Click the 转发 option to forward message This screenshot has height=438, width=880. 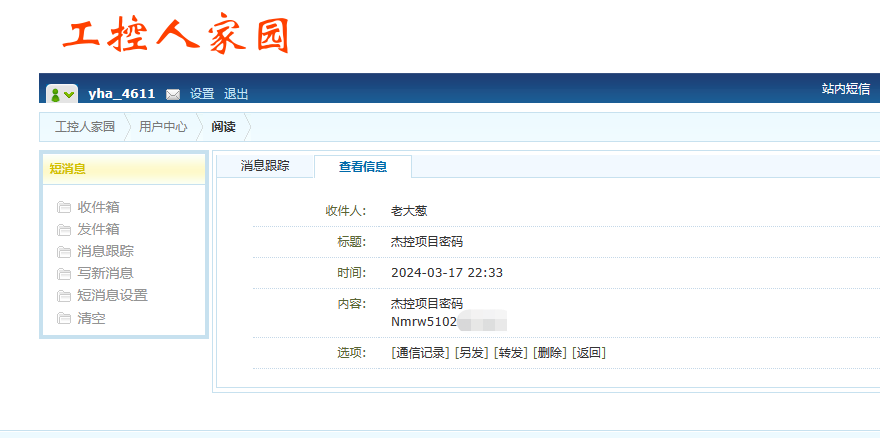(x=510, y=352)
